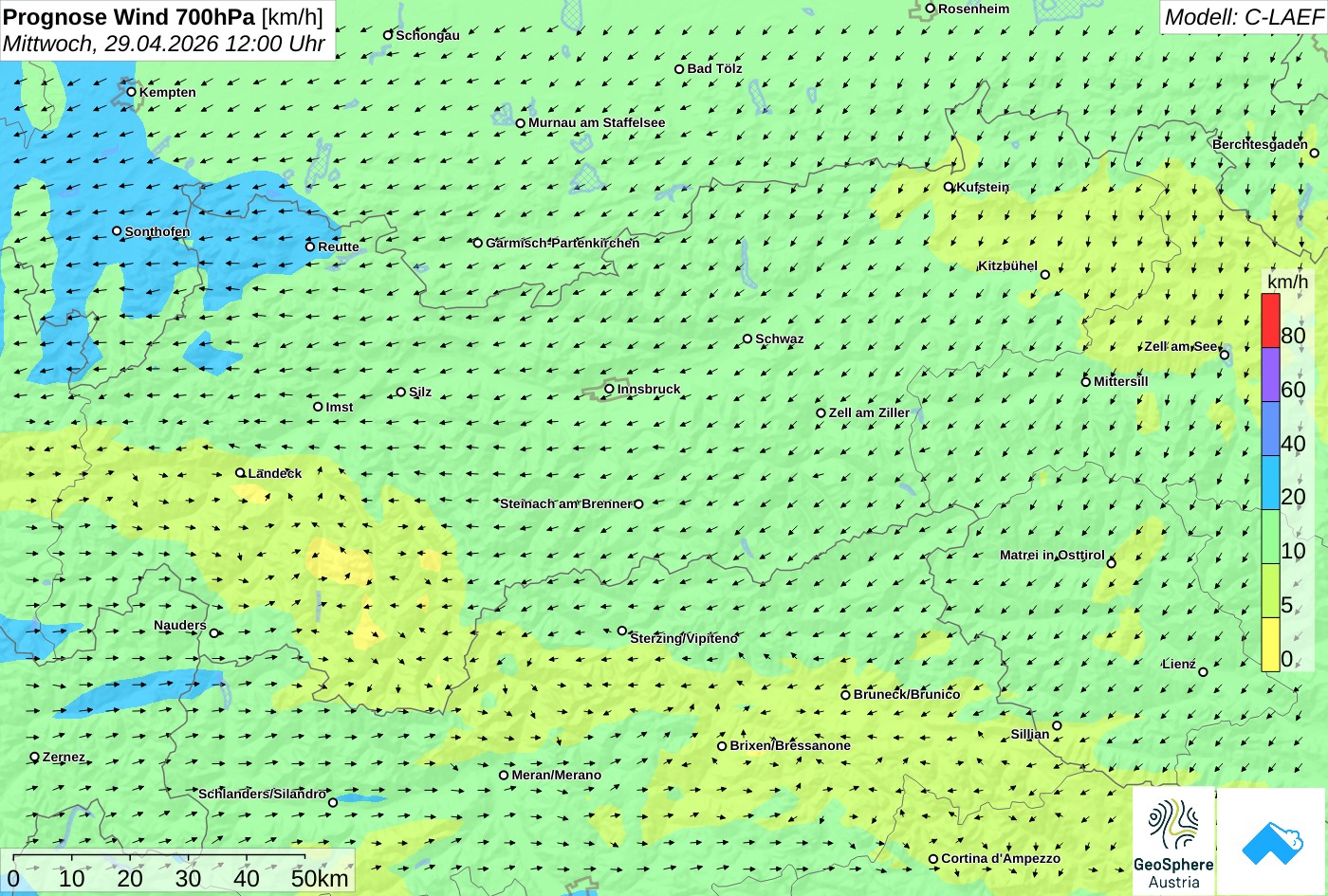Click the 'km/h' legend heading

click(x=1288, y=283)
